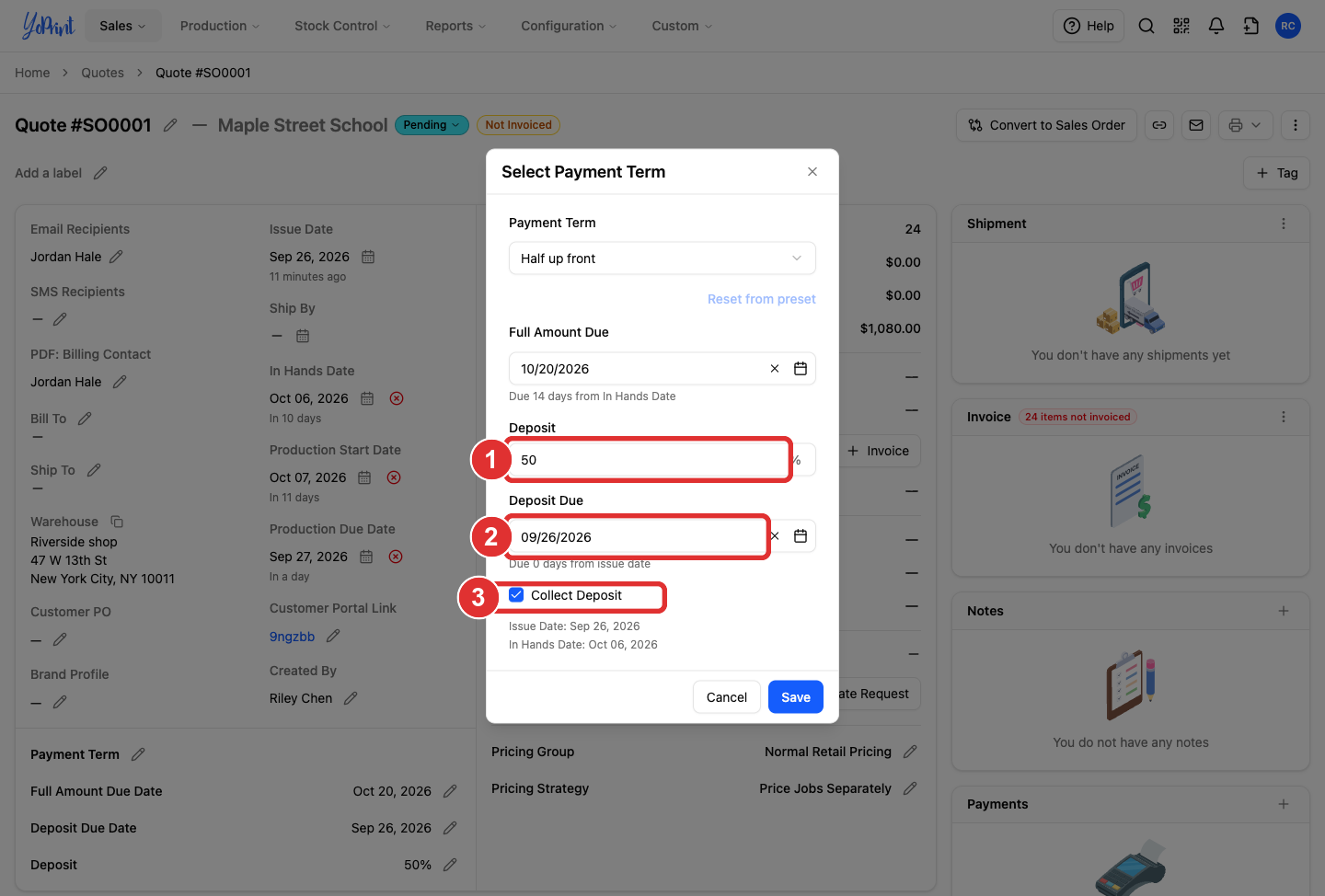The width and height of the screenshot is (1325, 896).
Task: Open the Stock Control menu
Action: click(342, 26)
